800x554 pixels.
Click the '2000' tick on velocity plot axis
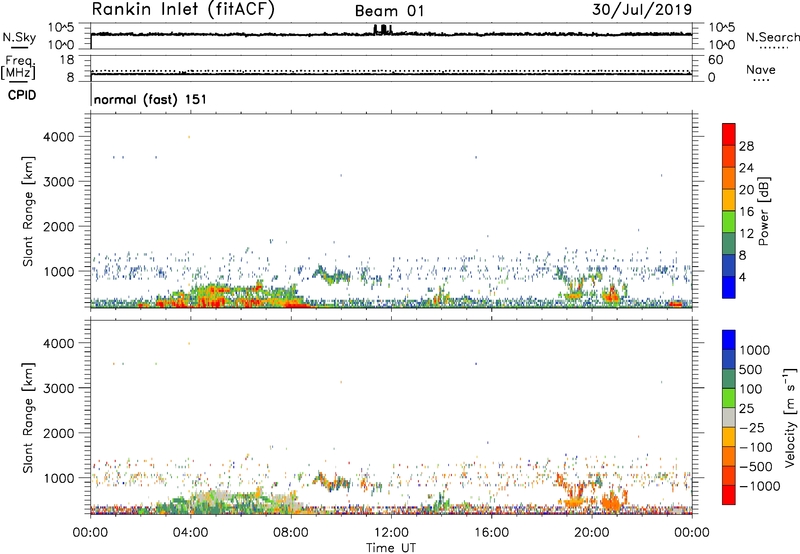pyautogui.click(x=59, y=433)
